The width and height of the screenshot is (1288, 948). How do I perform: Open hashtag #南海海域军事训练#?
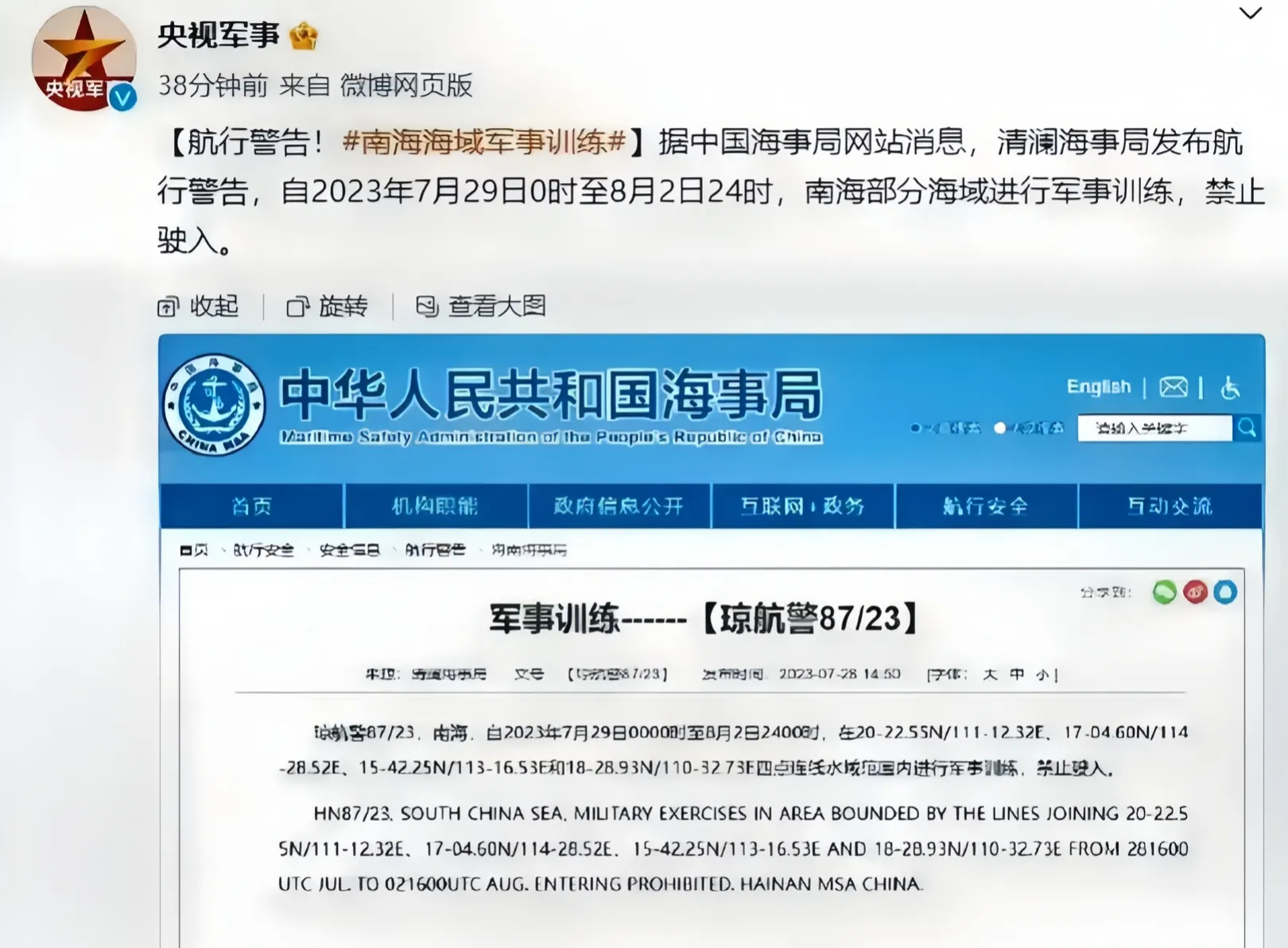[485, 142]
